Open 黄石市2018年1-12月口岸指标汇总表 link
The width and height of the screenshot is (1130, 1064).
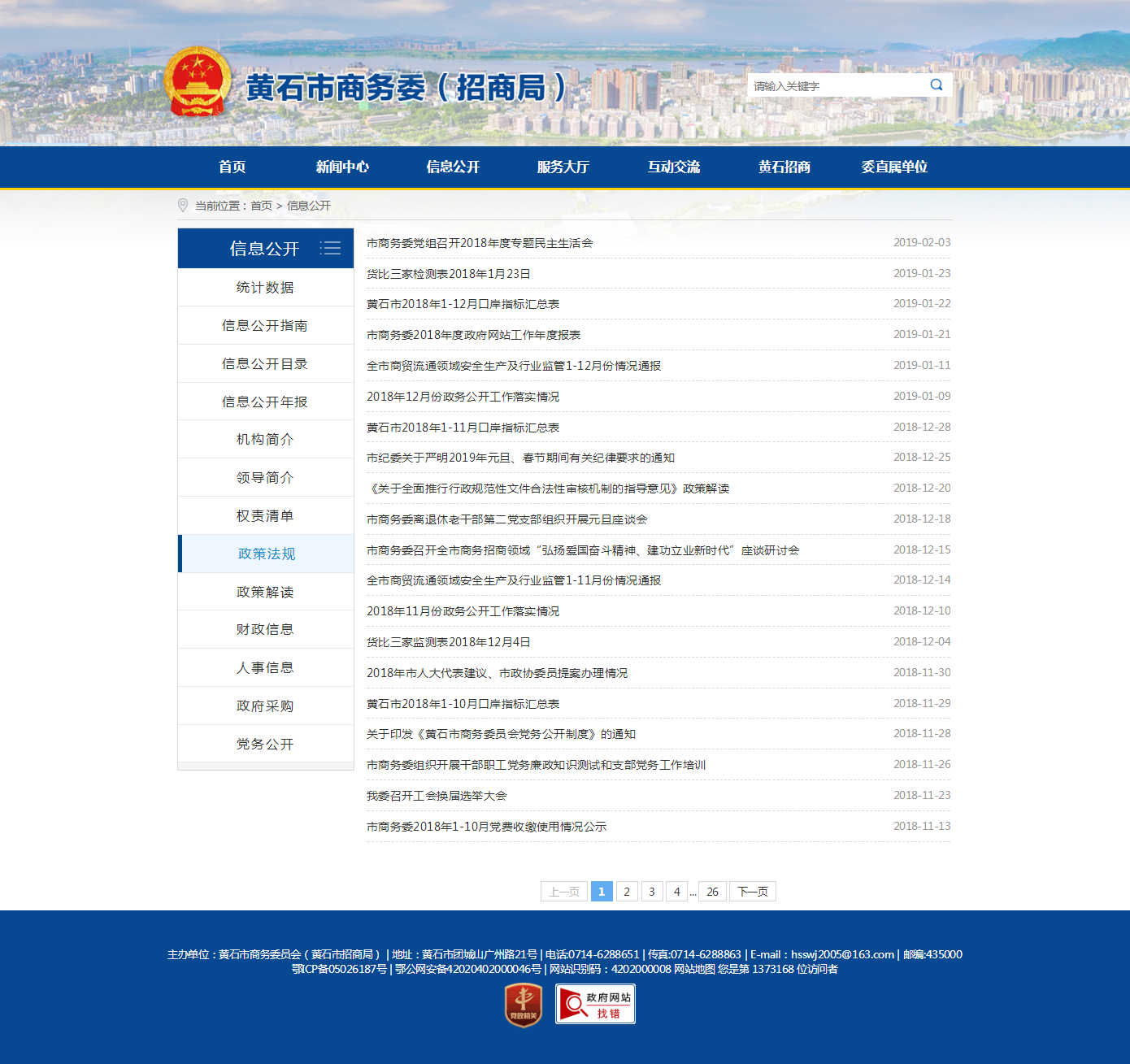[463, 304]
